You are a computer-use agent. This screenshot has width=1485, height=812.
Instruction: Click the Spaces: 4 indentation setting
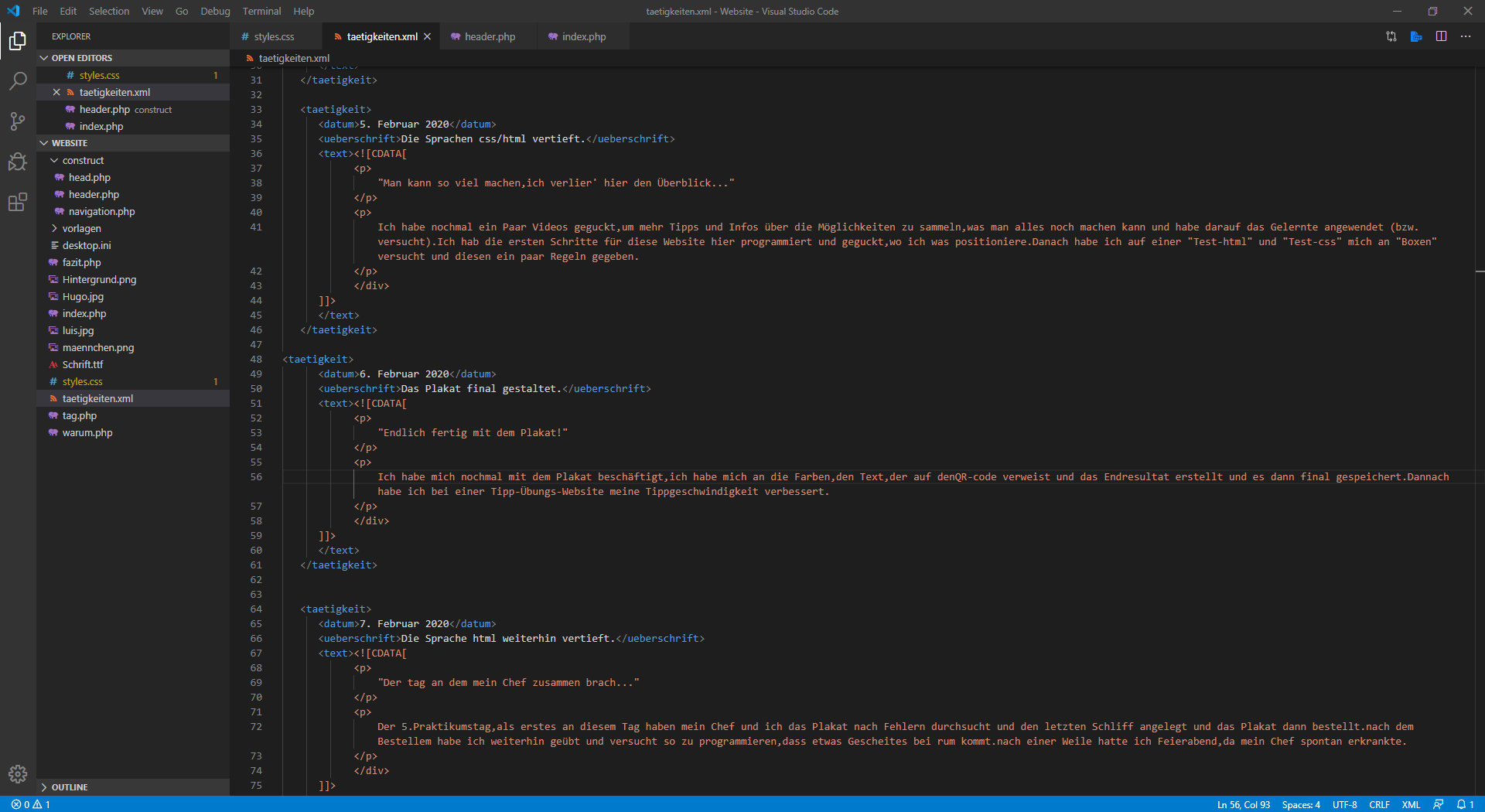[1301, 804]
